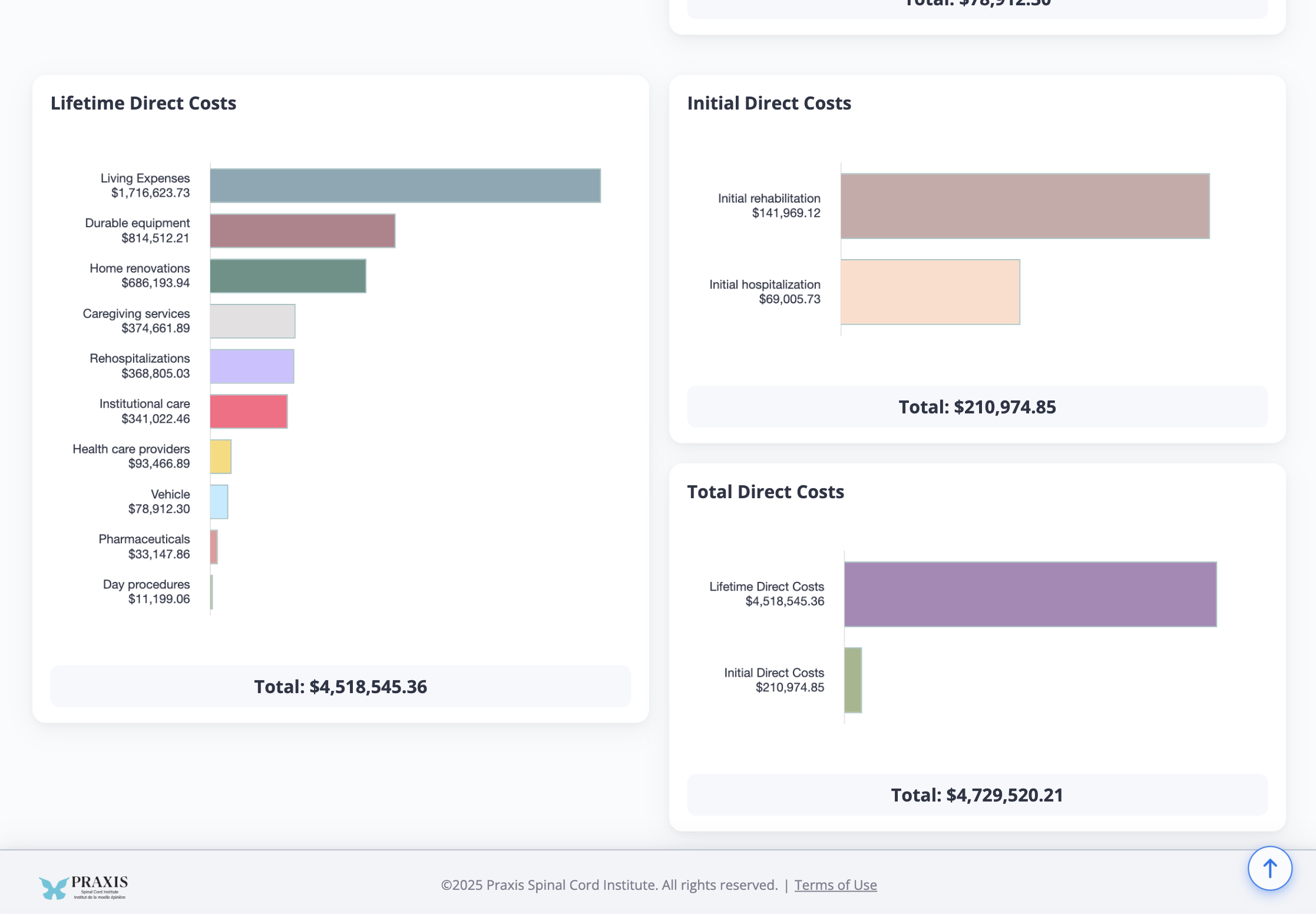Viewport: 1316px width, 914px height.
Task: Click the Vehicle bar
Action: [x=219, y=502]
